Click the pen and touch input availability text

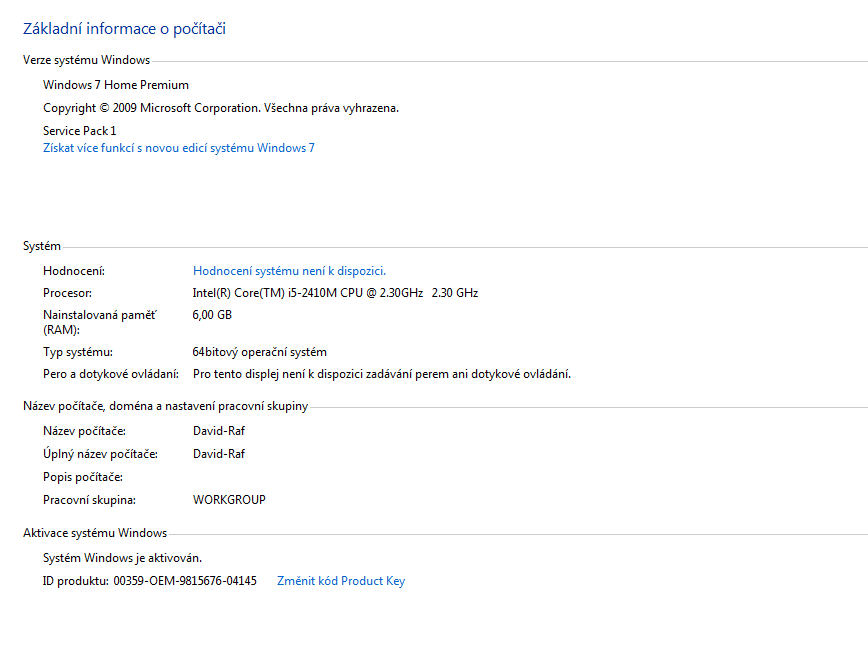point(381,374)
